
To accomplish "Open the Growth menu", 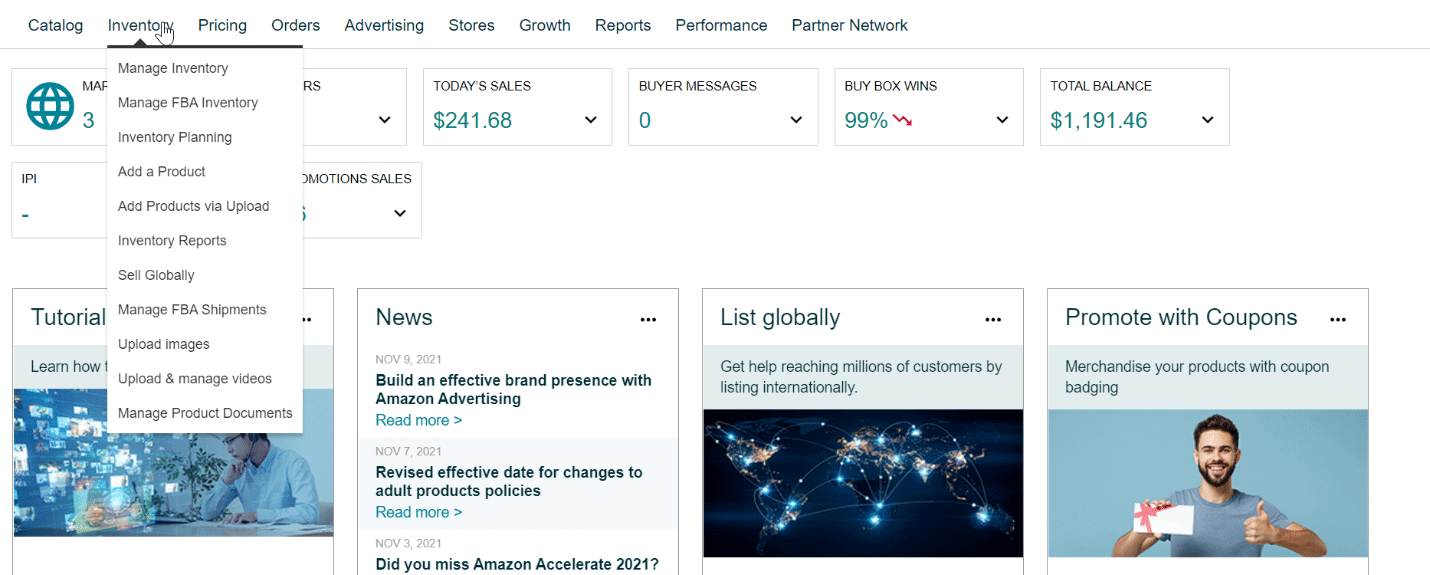I will [x=545, y=25].
